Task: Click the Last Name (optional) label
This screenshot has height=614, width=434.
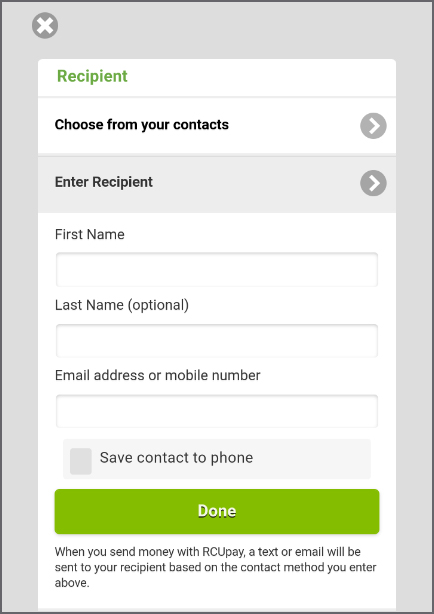Action: pos(122,305)
